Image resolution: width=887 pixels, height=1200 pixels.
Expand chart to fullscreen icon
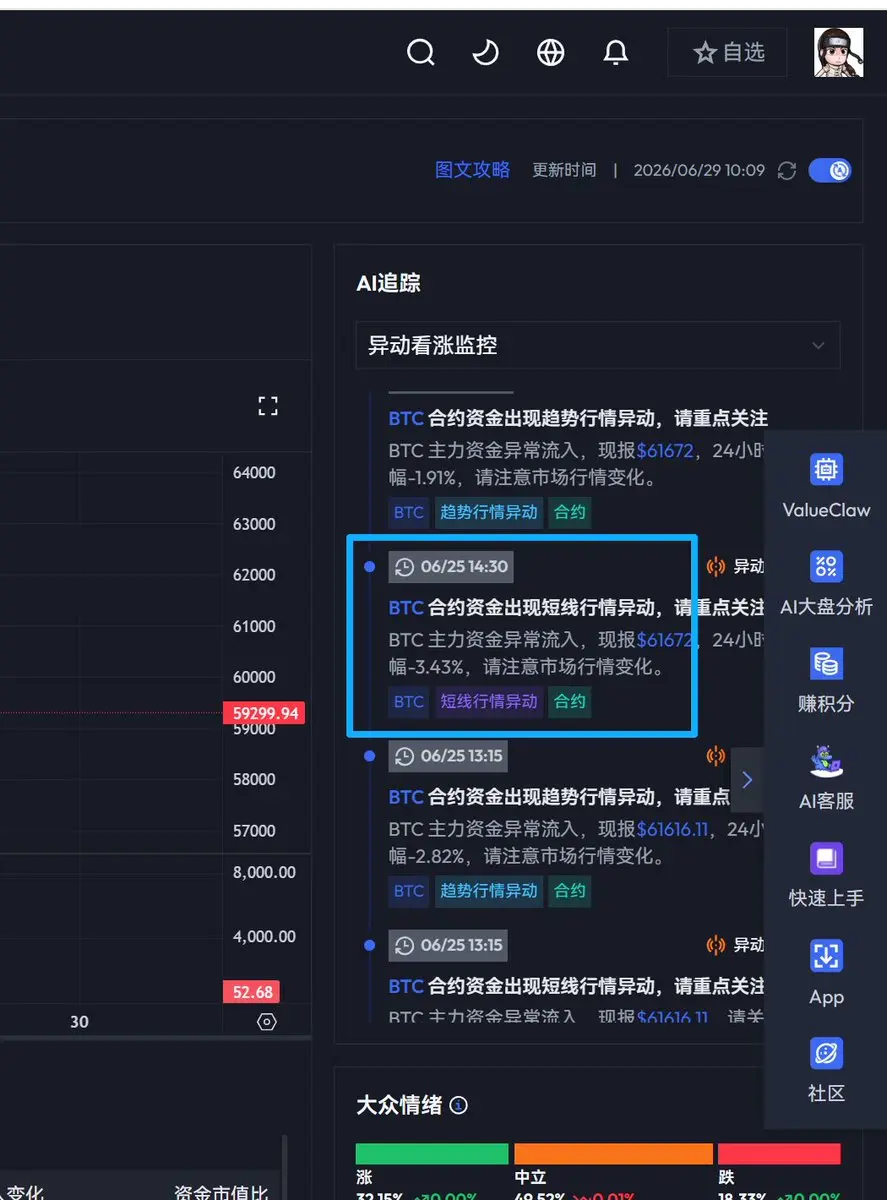[x=268, y=405]
